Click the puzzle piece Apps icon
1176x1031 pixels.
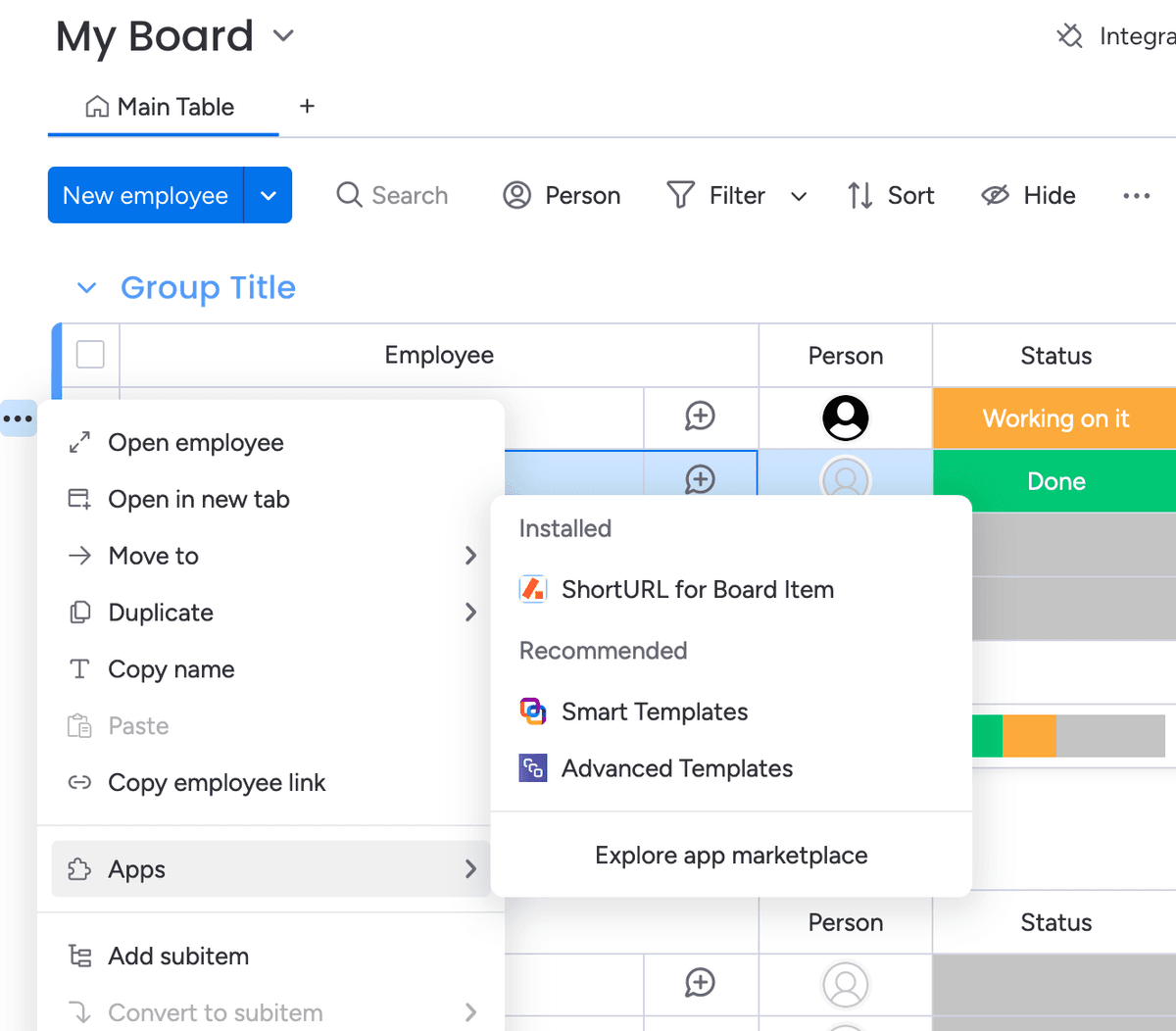coord(79,869)
